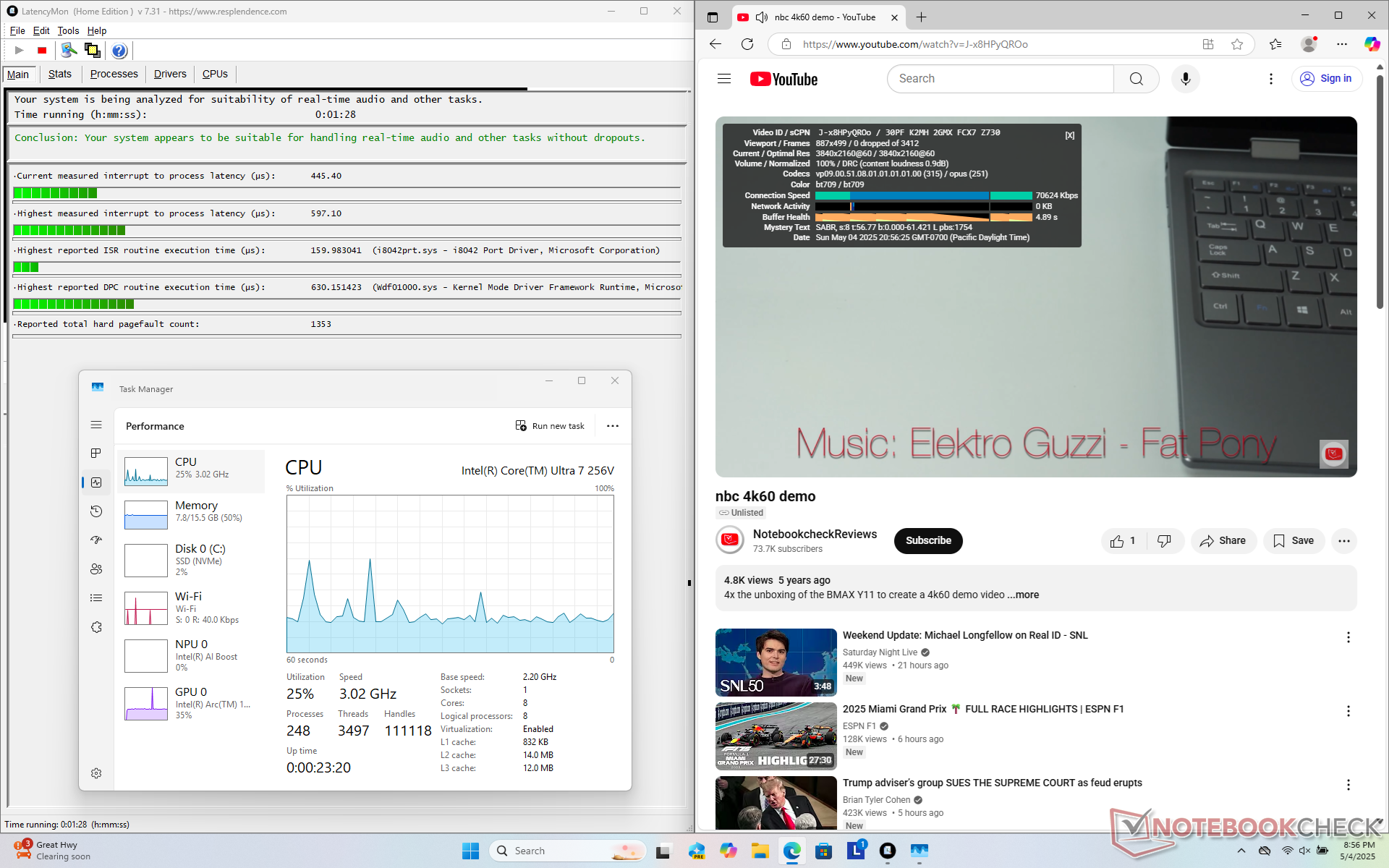Switch to LatencyMon CPUs tab
Viewport: 1389px width, 868px height.
pyautogui.click(x=215, y=74)
